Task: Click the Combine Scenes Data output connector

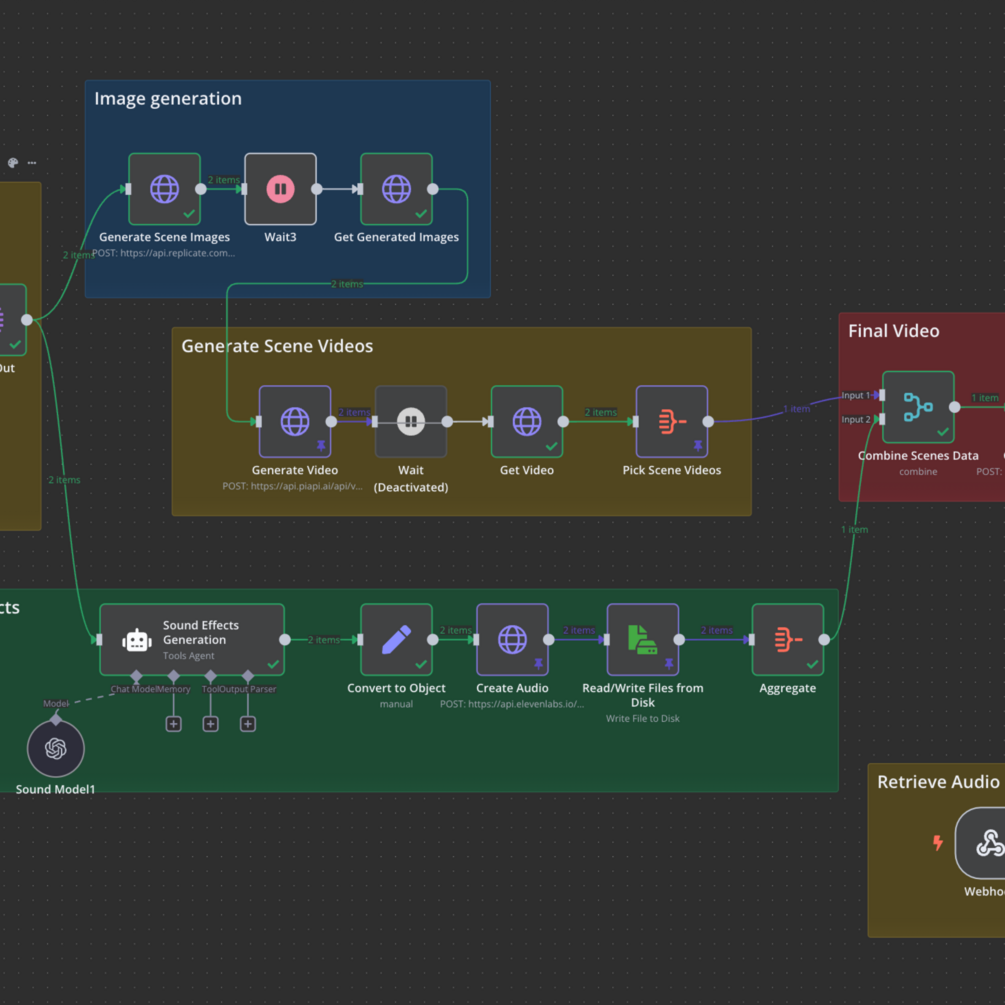Action: pyautogui.click(x=954, y=407)
